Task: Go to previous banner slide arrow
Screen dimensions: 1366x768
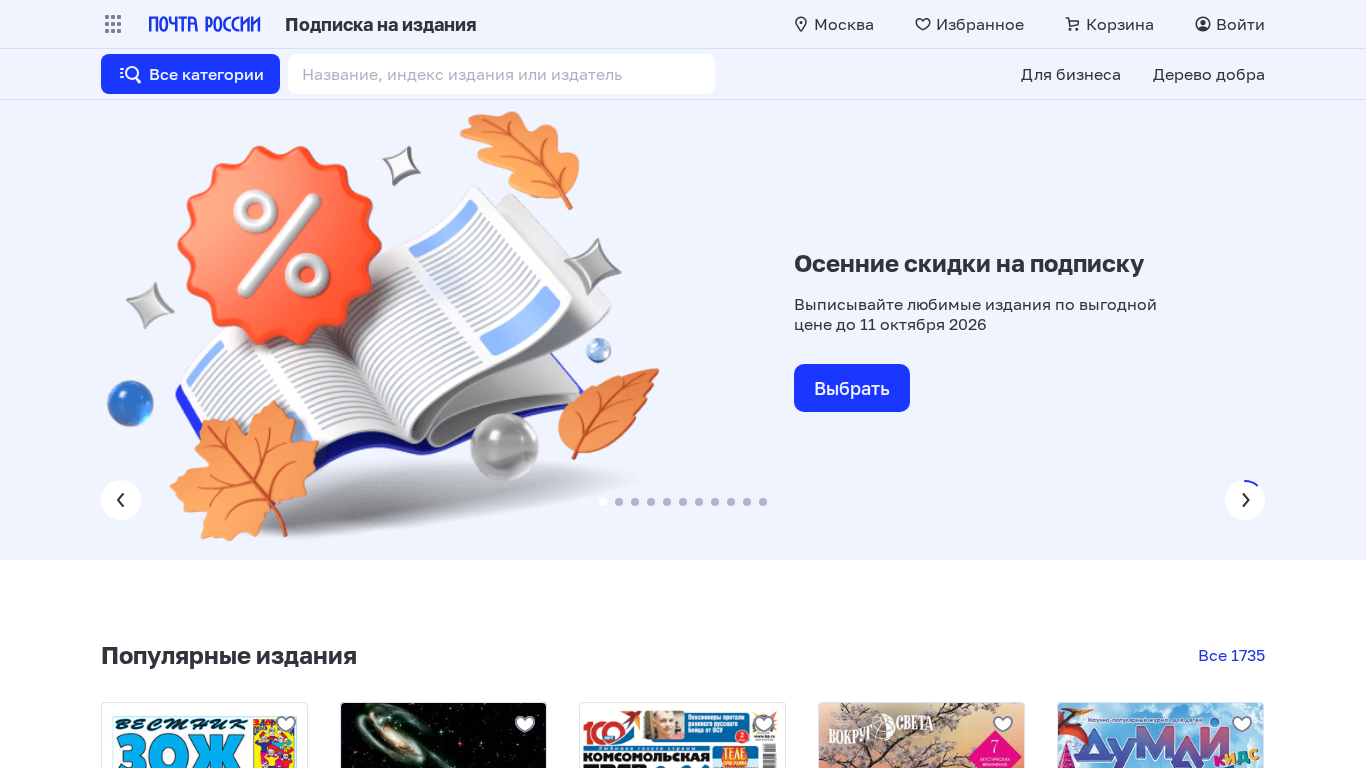Action: coord(121,500)
